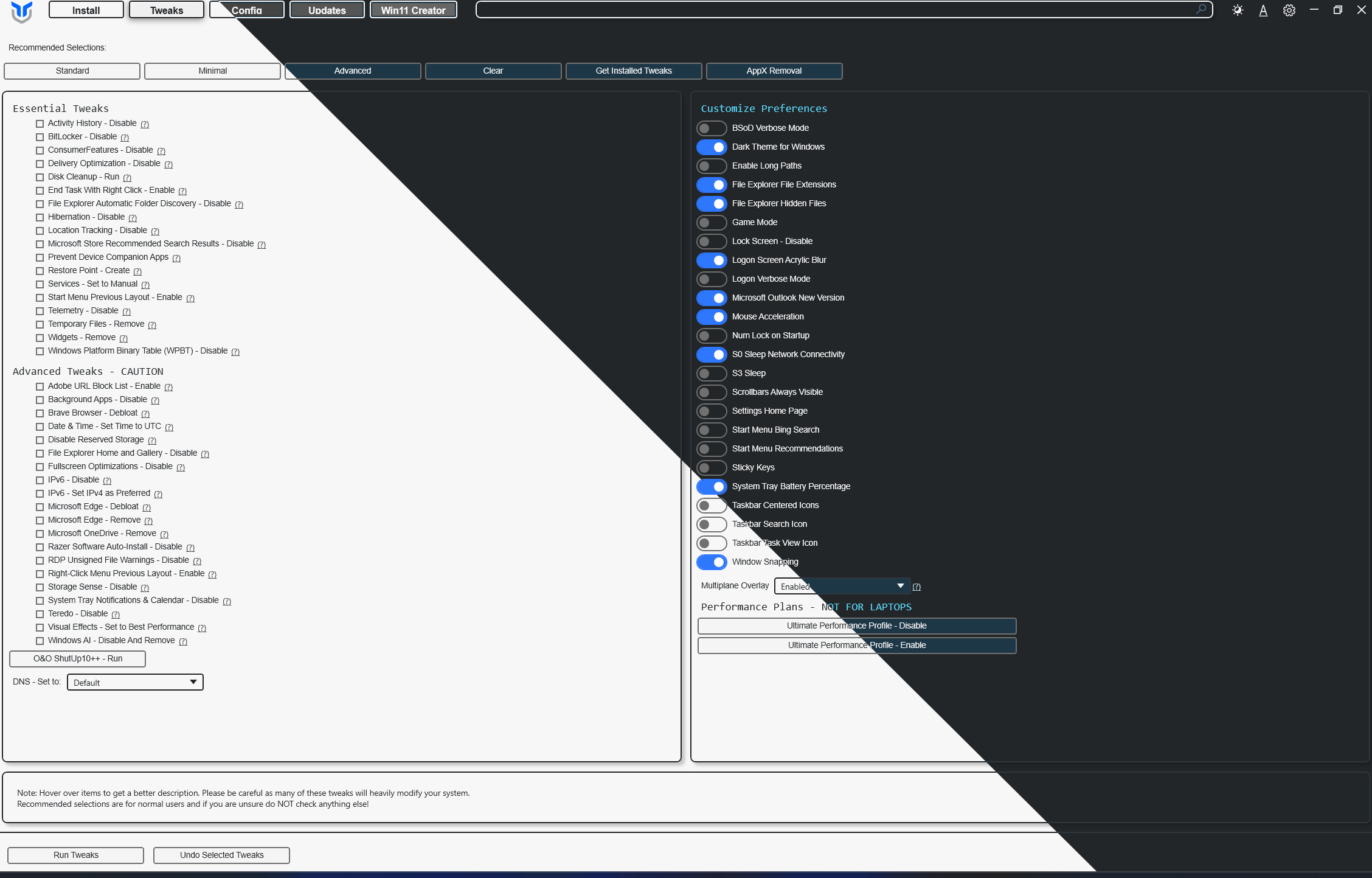Open the DNS Set to dropdown
Screen dimensions: 1372x878
(135, 682)
